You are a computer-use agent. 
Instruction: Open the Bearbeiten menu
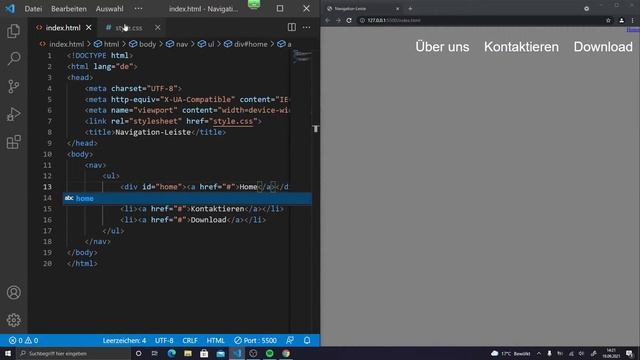pos(69,9)
